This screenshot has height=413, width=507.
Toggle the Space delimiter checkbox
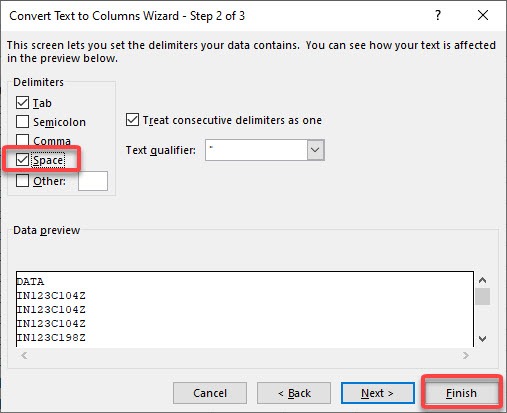pos(22,160)
